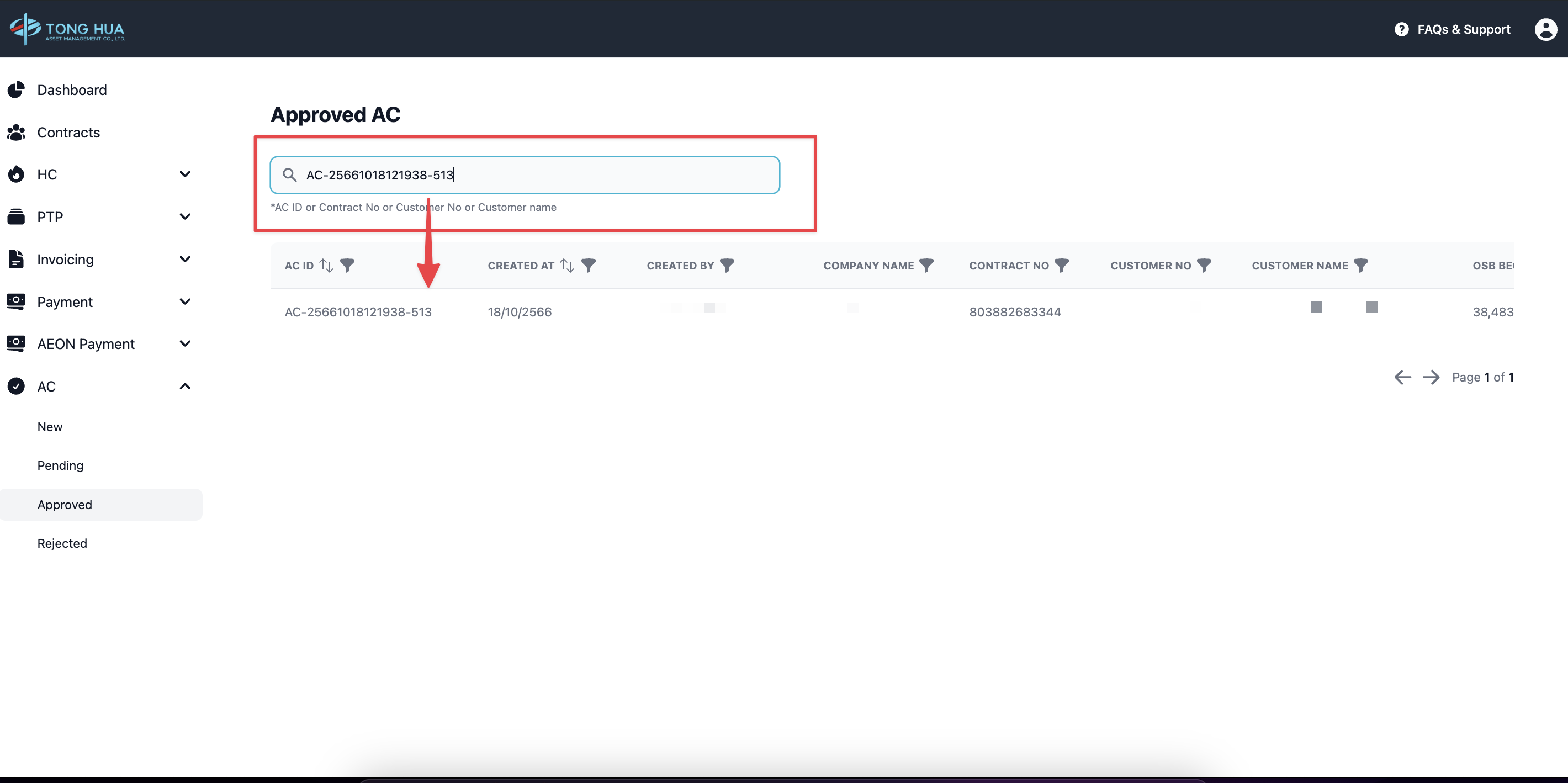1568x783 pixels.
Task: Open the Pending AC list
Action: (60, 466)
